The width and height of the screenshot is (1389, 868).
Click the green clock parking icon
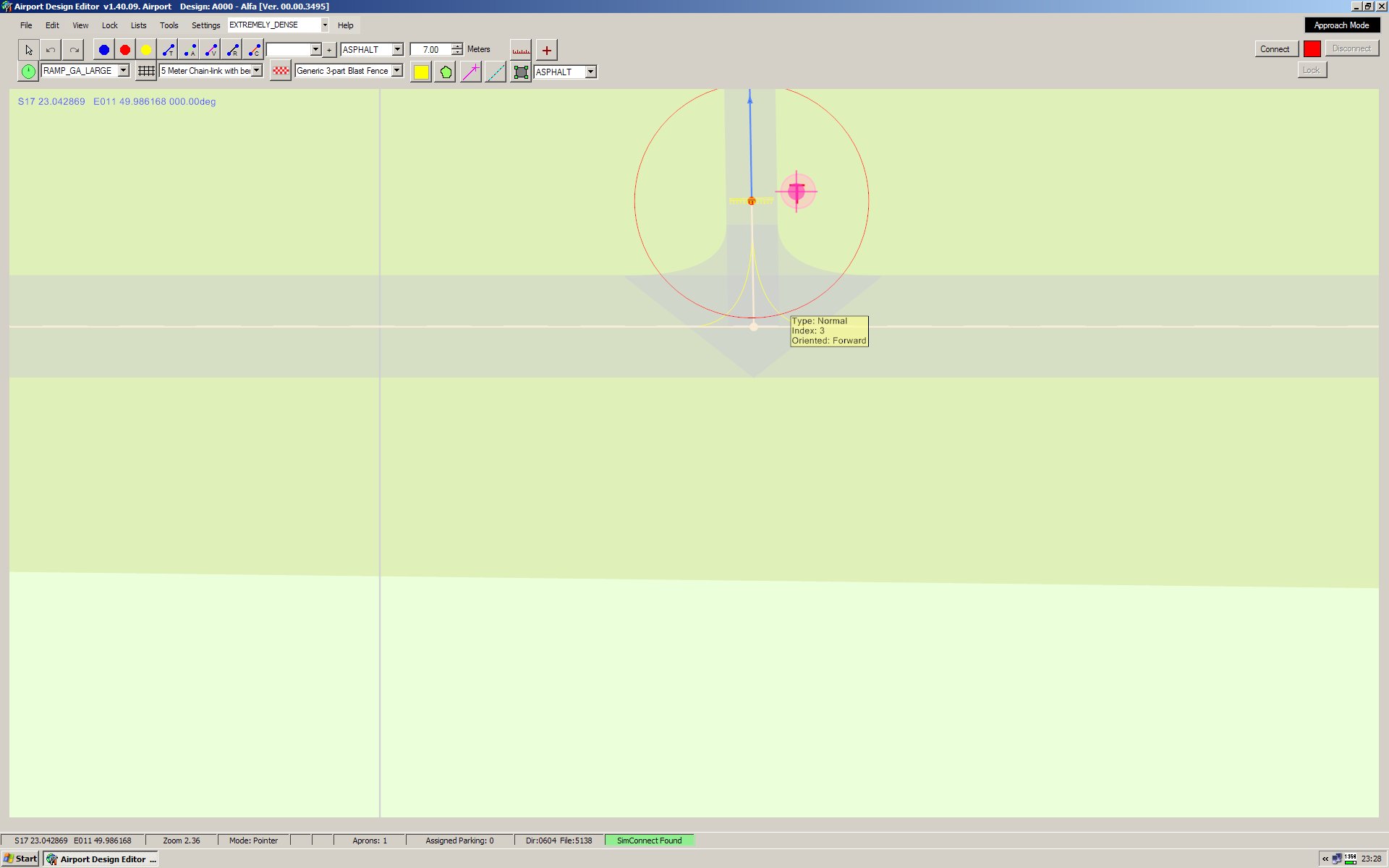(x=28, y=71)
